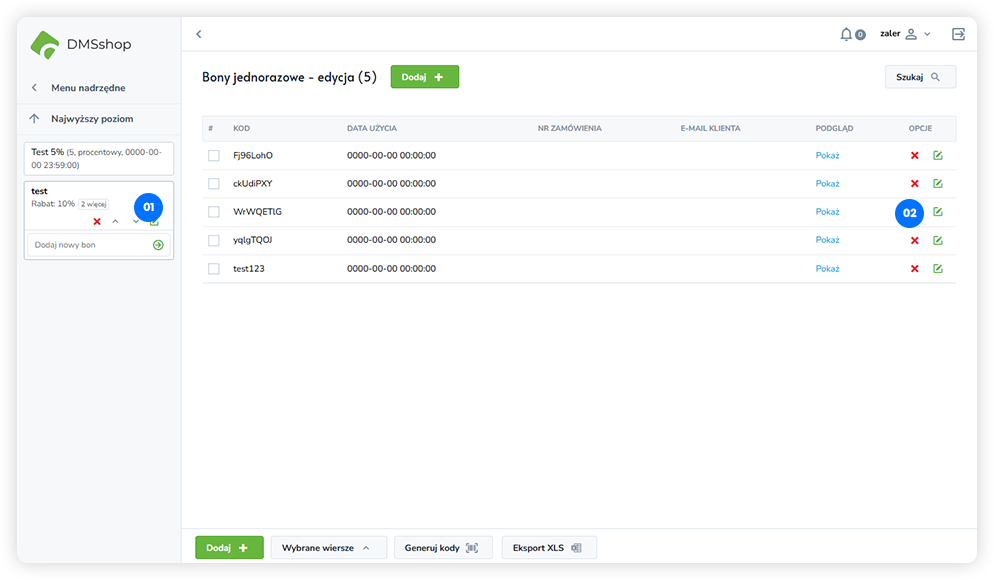Navigate to Najwyższy poziom

pos(91,119)
